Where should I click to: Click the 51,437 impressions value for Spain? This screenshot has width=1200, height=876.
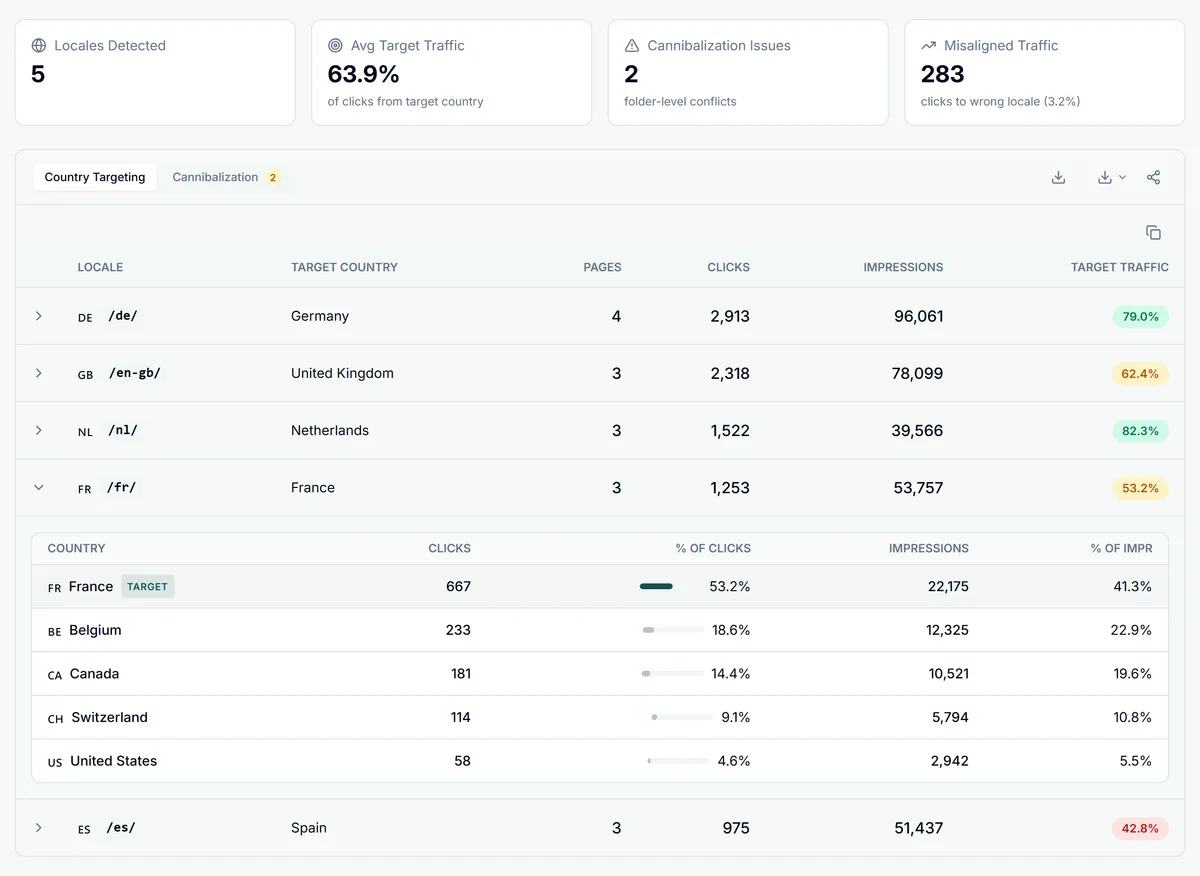[x=918, y=828]
